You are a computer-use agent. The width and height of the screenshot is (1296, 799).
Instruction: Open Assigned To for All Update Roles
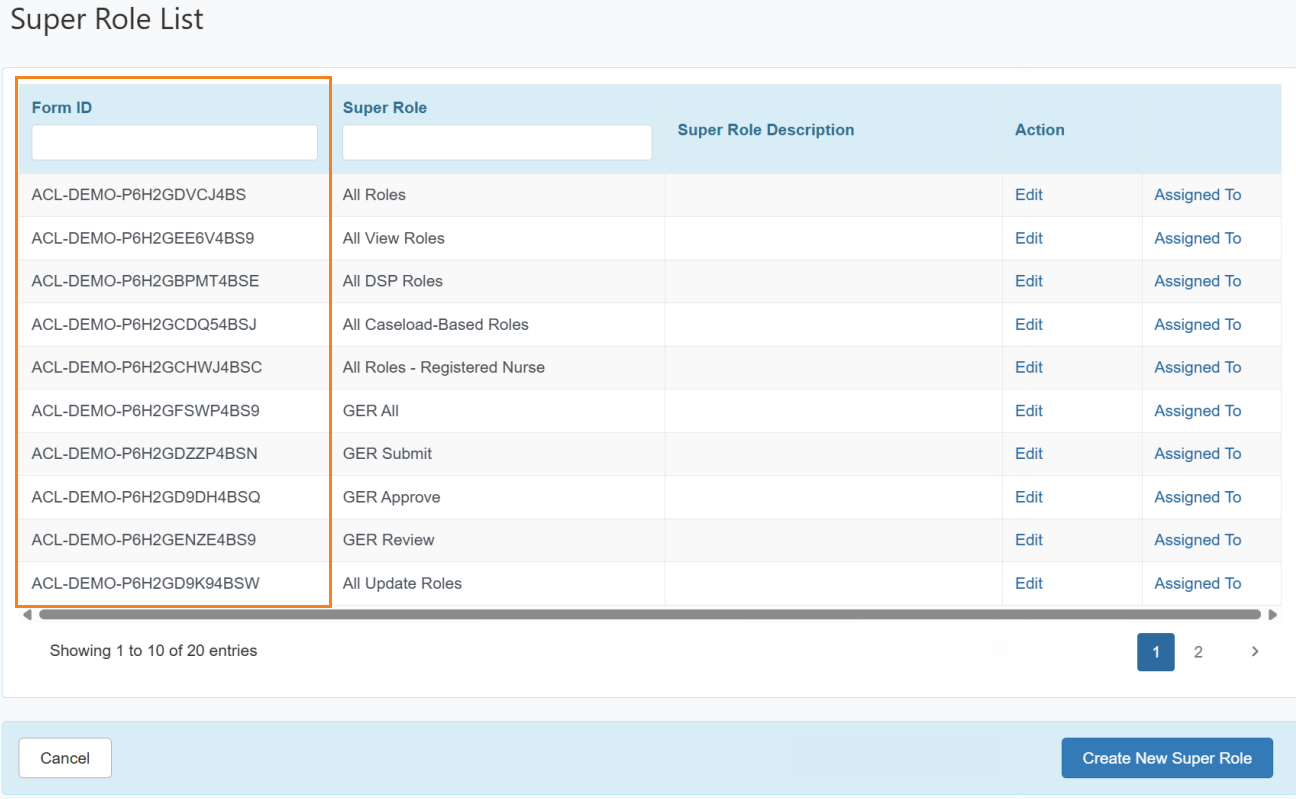(x=1198, y=583)
